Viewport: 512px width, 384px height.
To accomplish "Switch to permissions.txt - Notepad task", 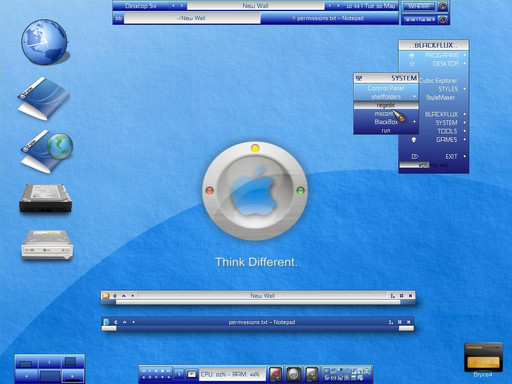I will (329, 18).
